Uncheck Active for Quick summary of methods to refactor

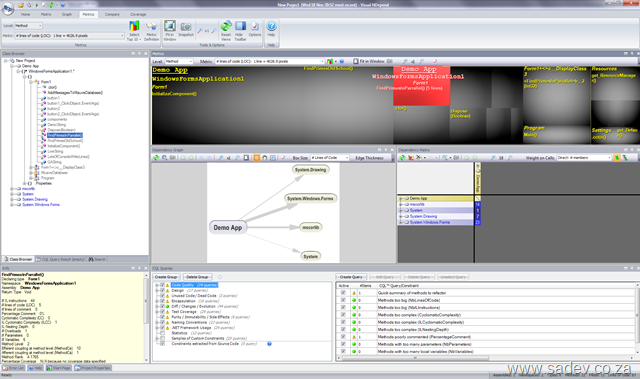[x=343, y=293]
